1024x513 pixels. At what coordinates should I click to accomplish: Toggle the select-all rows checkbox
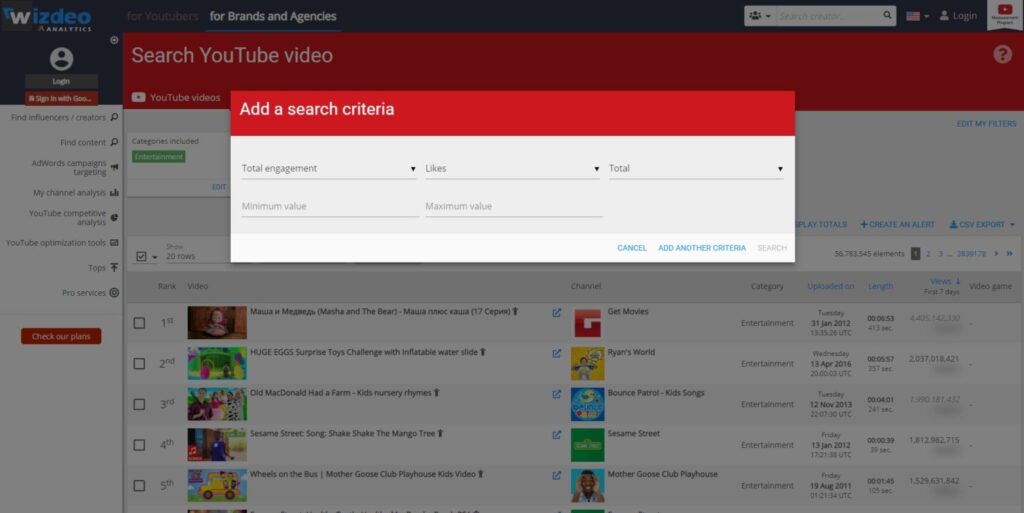141,257
